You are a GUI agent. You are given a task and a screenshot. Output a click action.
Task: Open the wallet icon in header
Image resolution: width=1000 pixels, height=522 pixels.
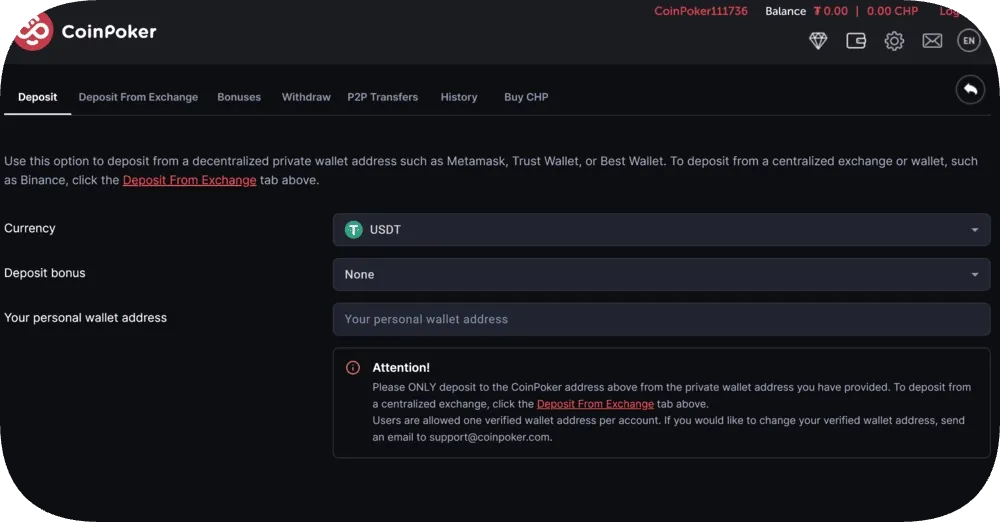pos(856,41)
